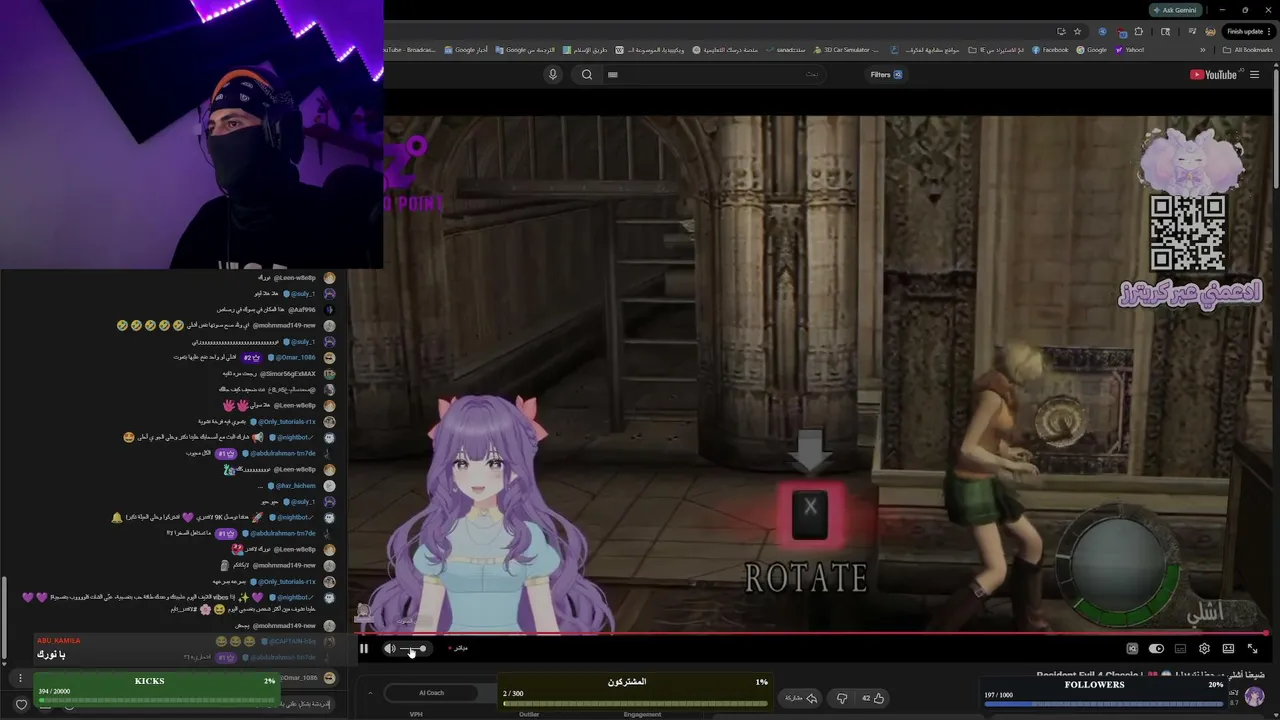Screen dimensions: 1280x720
Task: Toggle the autoplay switch in the player
Action: [x=1156, y=649]
